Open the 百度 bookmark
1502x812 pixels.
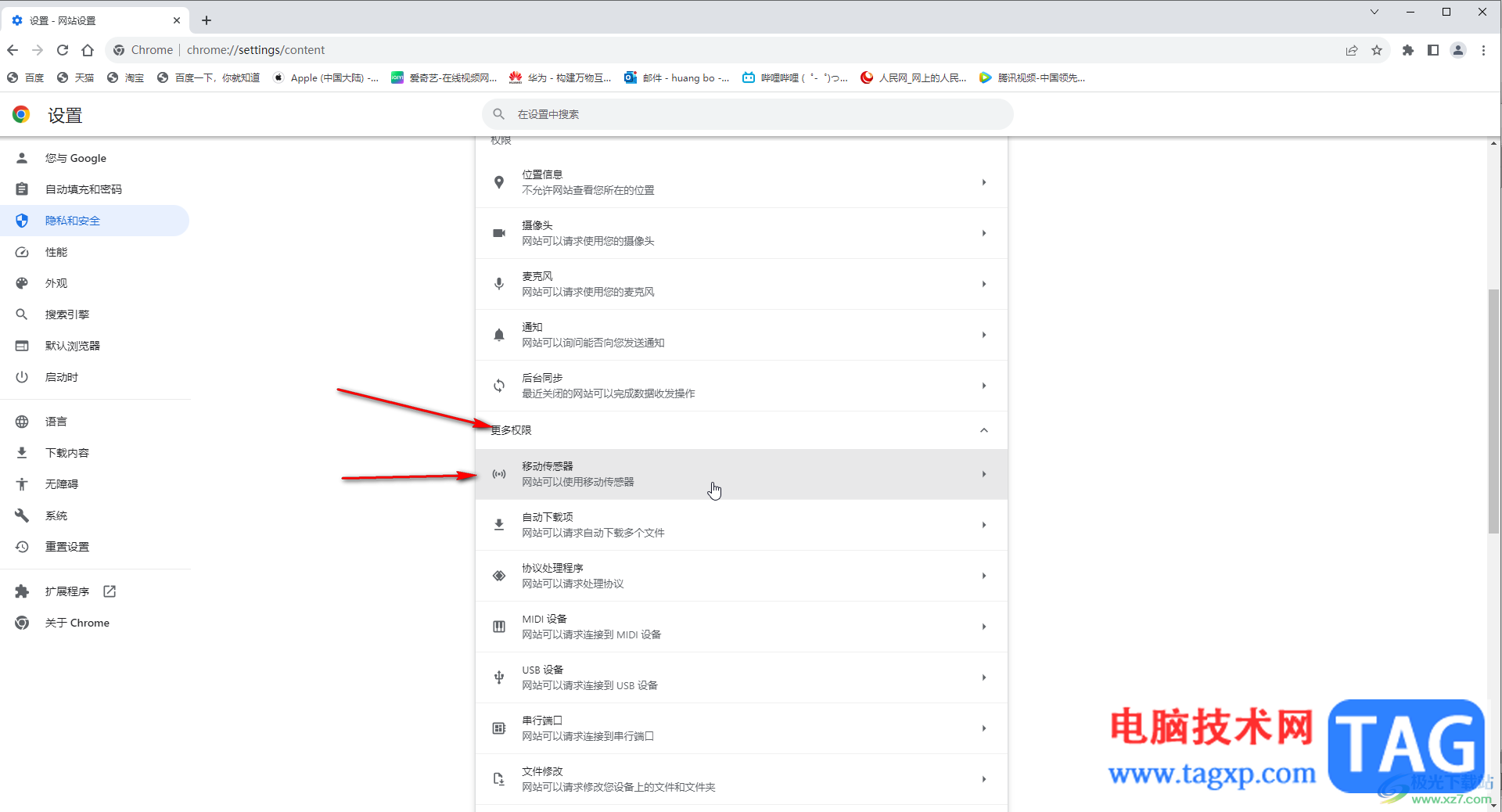(x=26, y=77)
